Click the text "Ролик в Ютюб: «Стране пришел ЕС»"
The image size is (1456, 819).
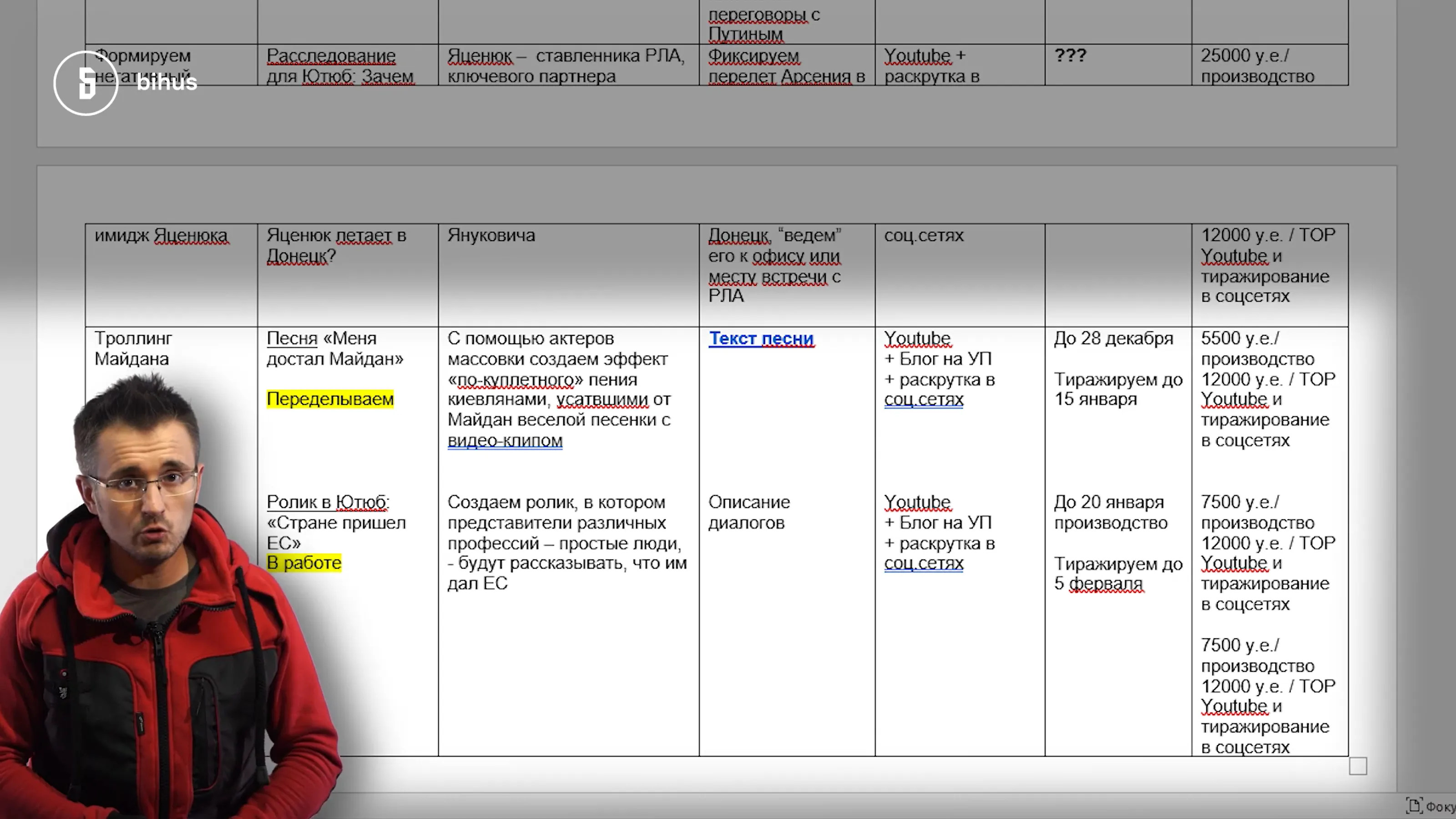[x=336, y=522]
